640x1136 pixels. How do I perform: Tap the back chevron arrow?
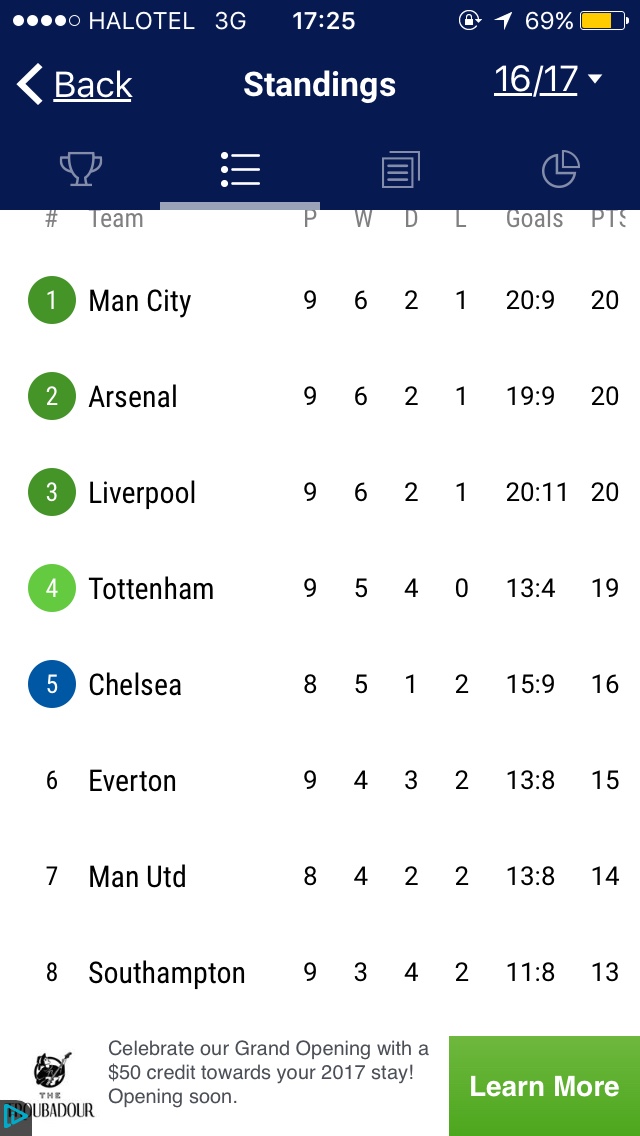coord(30,85)
